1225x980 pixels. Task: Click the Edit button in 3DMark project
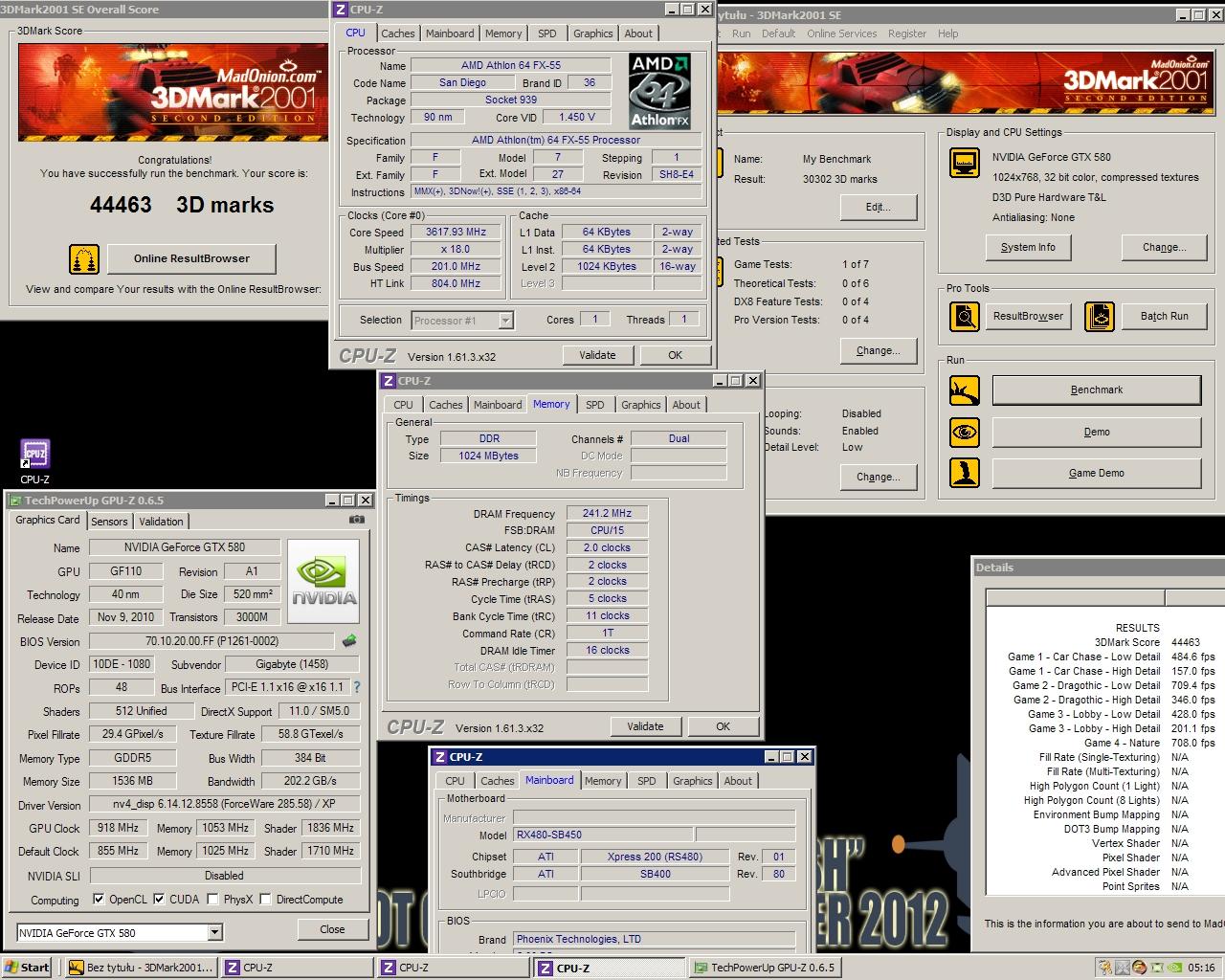878,207
